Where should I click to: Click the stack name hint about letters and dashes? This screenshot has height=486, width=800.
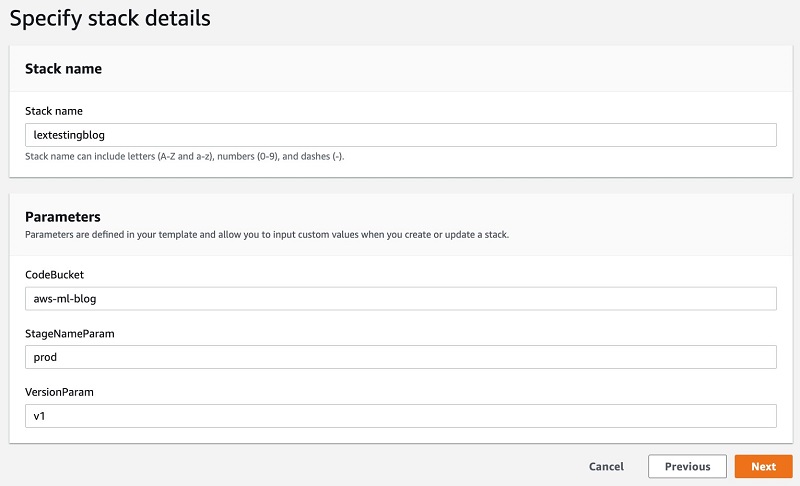(x=185, y=157)
